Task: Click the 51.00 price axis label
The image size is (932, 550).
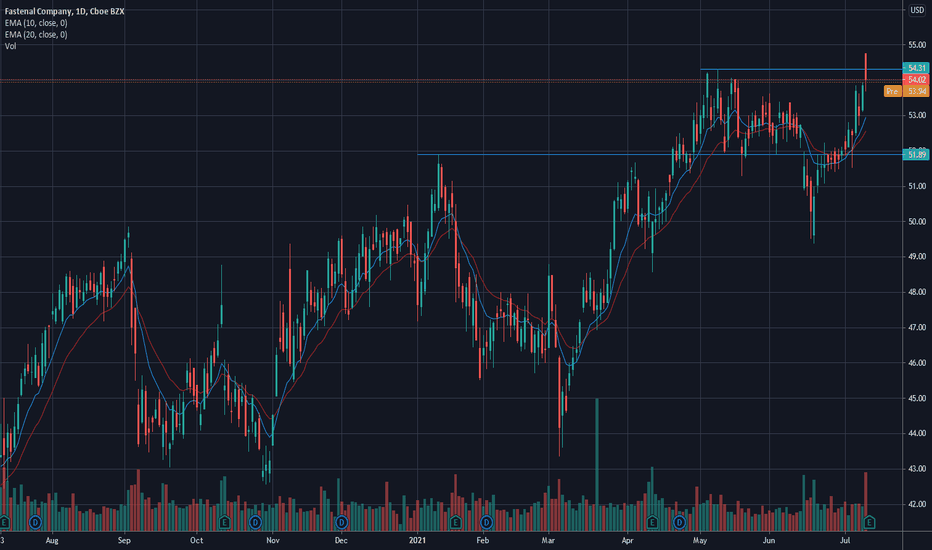Action: tap(917, 186)
